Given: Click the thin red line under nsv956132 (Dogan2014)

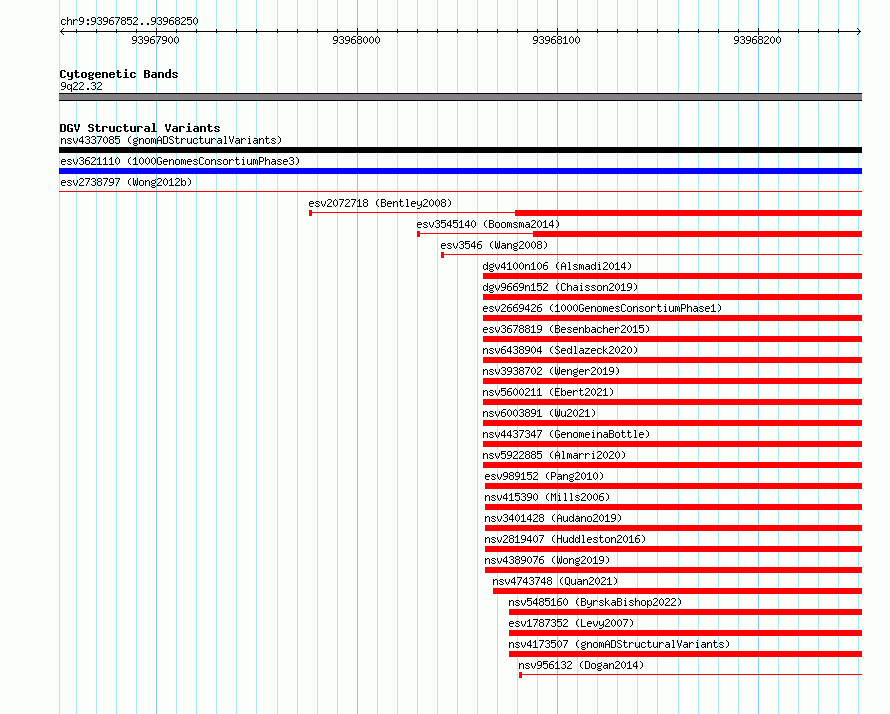Looking at the screenshot, I should pyautogui.click(x=691, y=675).
